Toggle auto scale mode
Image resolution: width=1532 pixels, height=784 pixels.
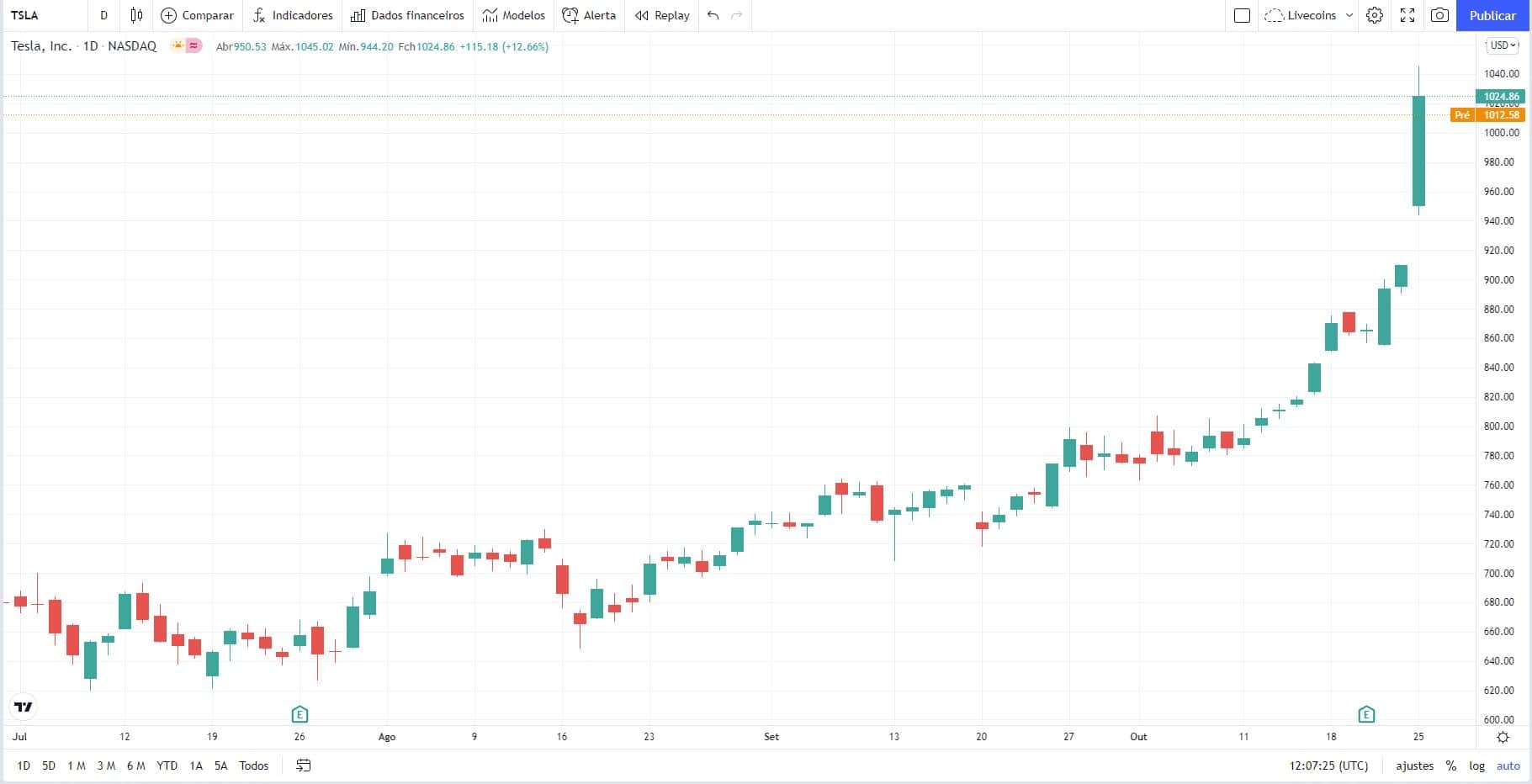pos(1508,765)
